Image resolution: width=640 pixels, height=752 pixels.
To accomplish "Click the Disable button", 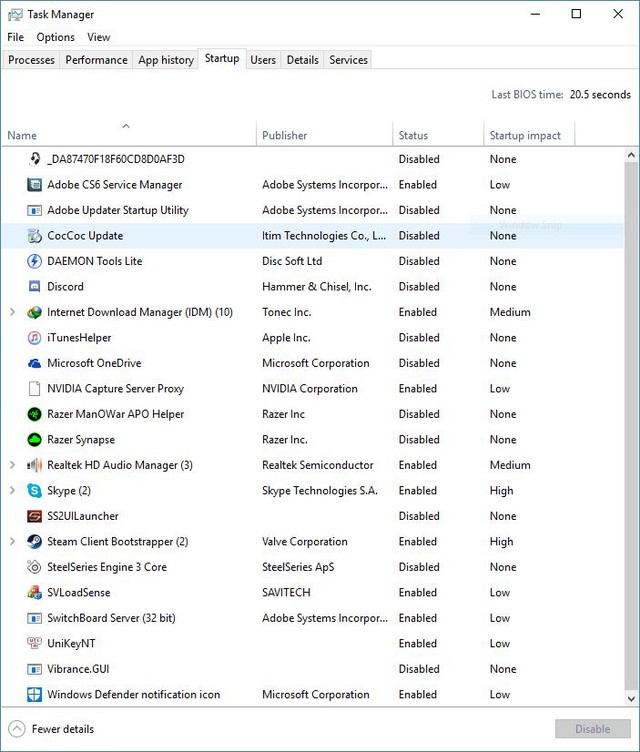I will (593, 729).
